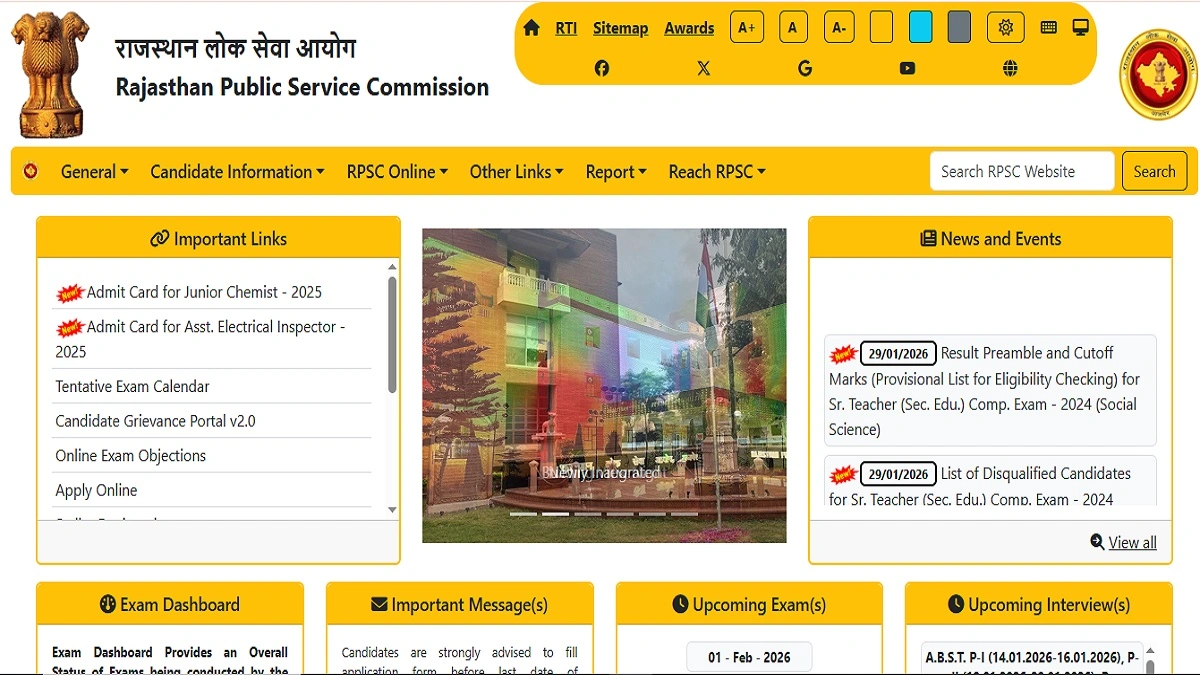
Task: Enable the gray high-contrast theme
Action: click(958, 27)
